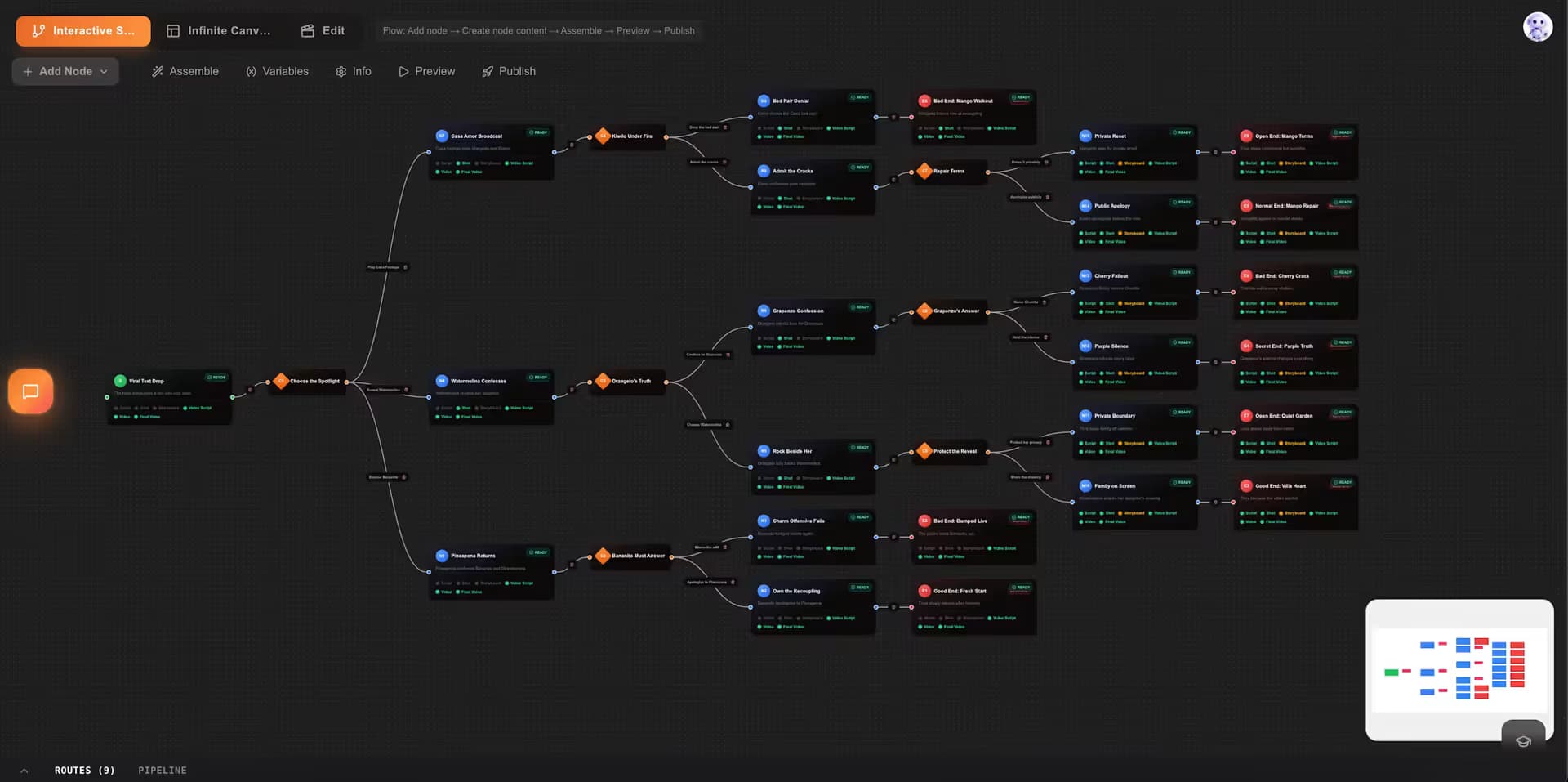Open the user avatar menu

[x=1538, y=27]
